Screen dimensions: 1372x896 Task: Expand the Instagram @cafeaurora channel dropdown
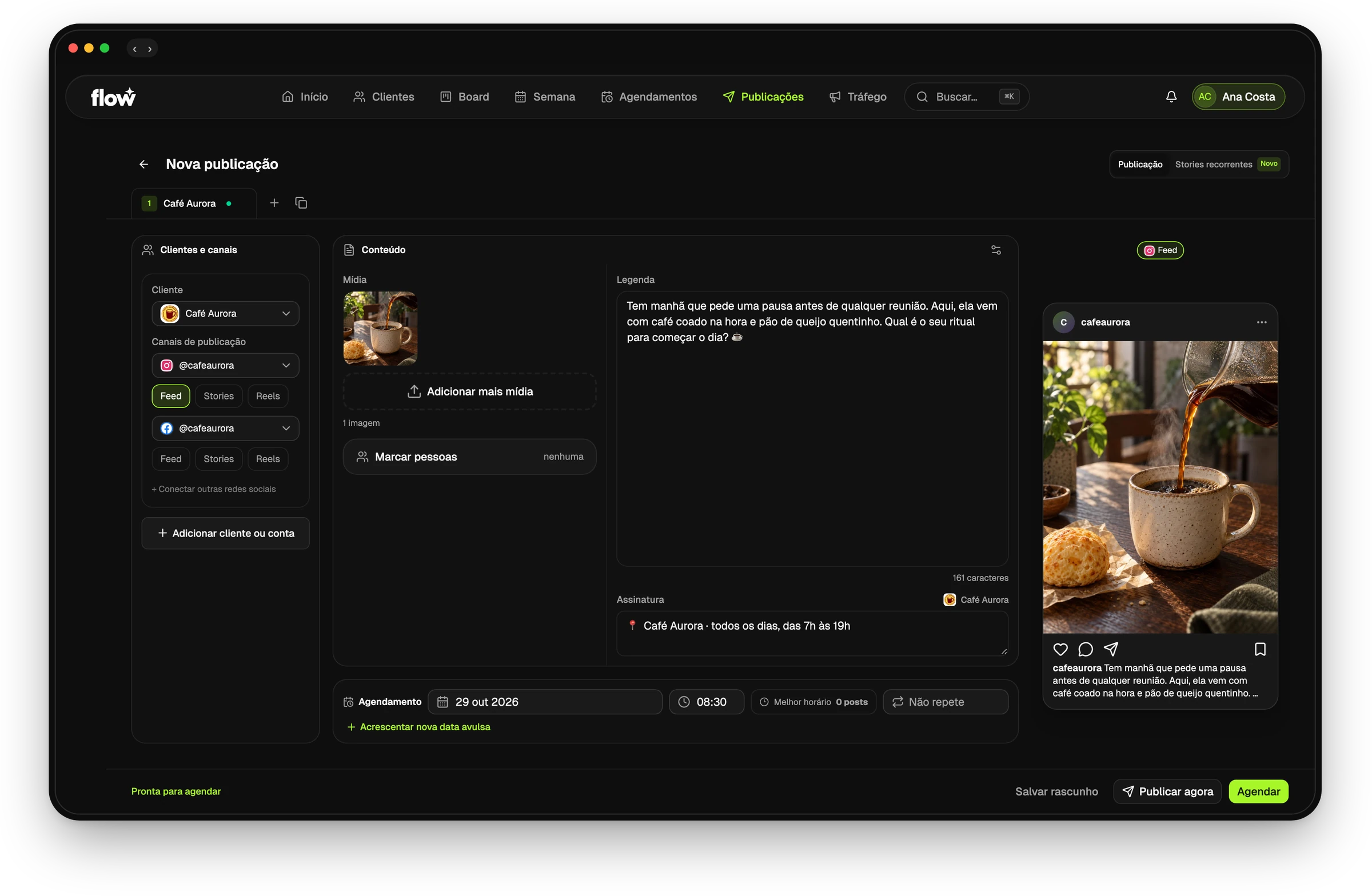pyautogui.click(x=225, y=365)
